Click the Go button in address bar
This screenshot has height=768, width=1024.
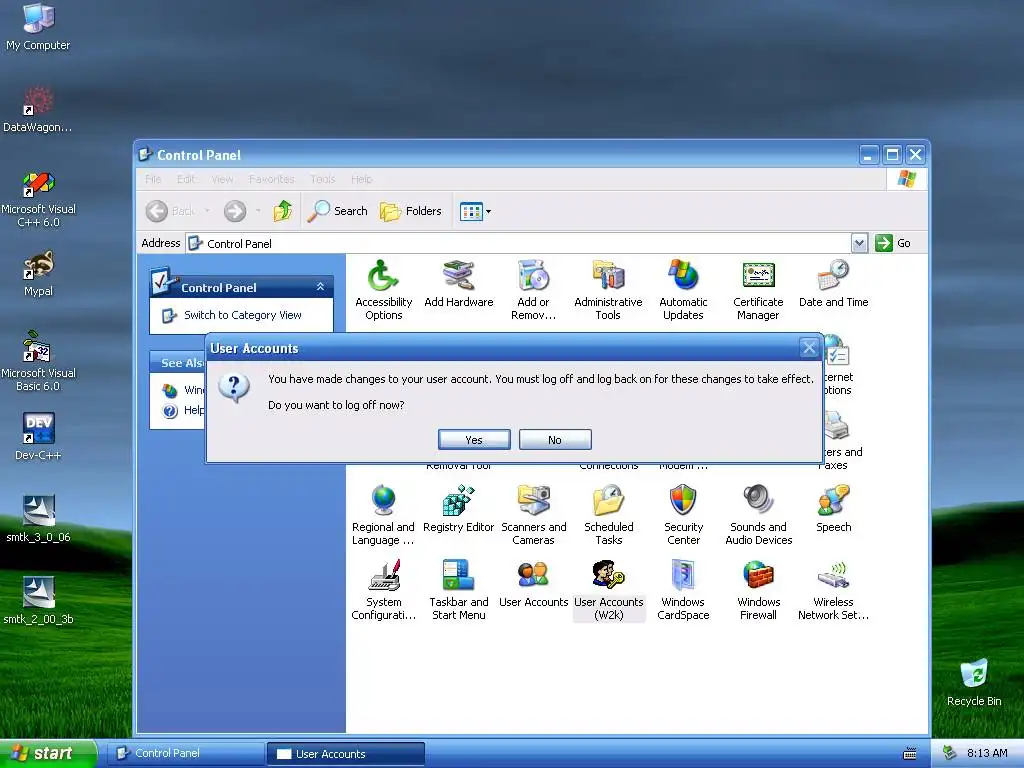(x=893, y=243)
